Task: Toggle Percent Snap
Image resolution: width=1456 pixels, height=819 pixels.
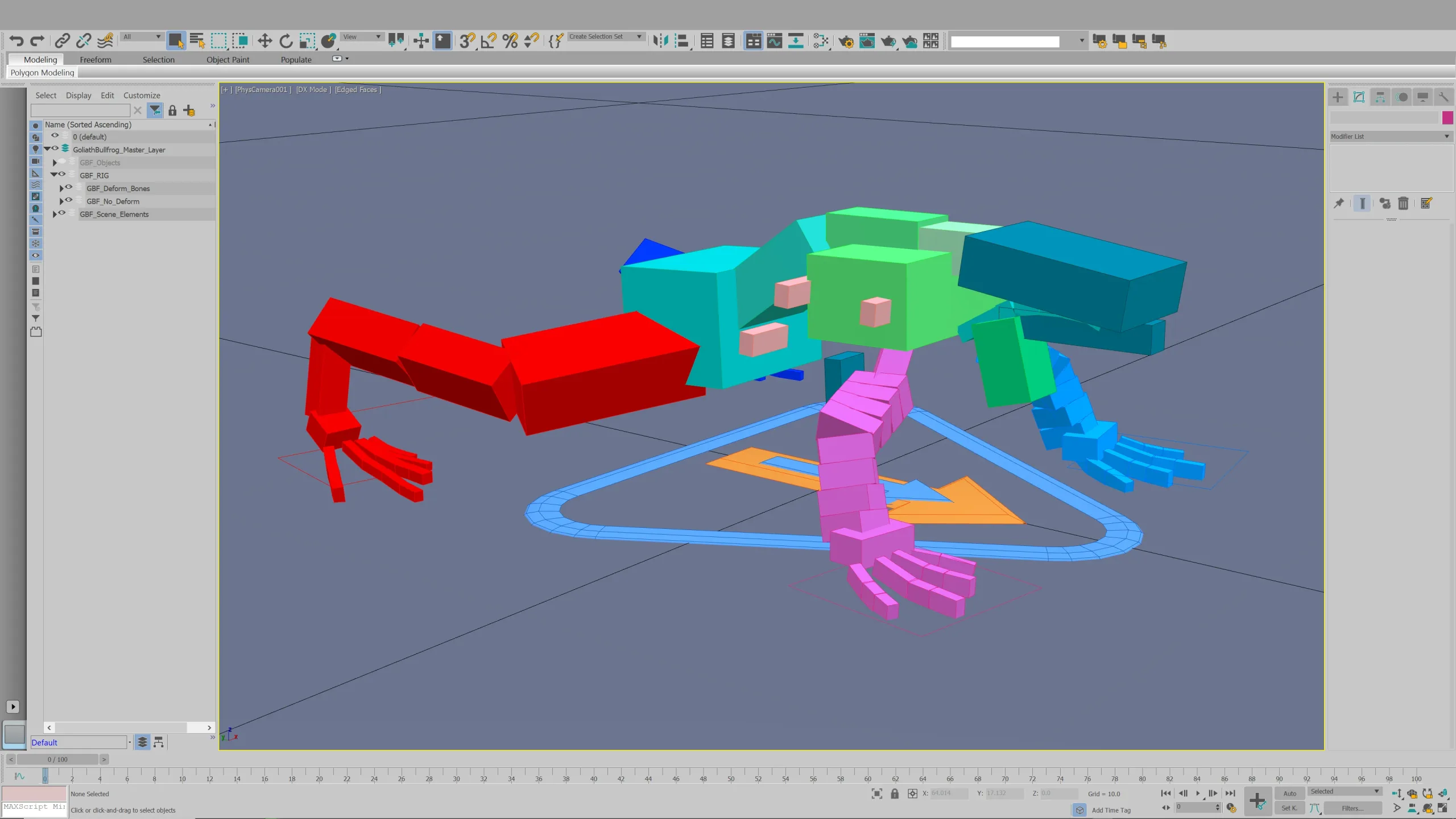Action: pos(510,41)
